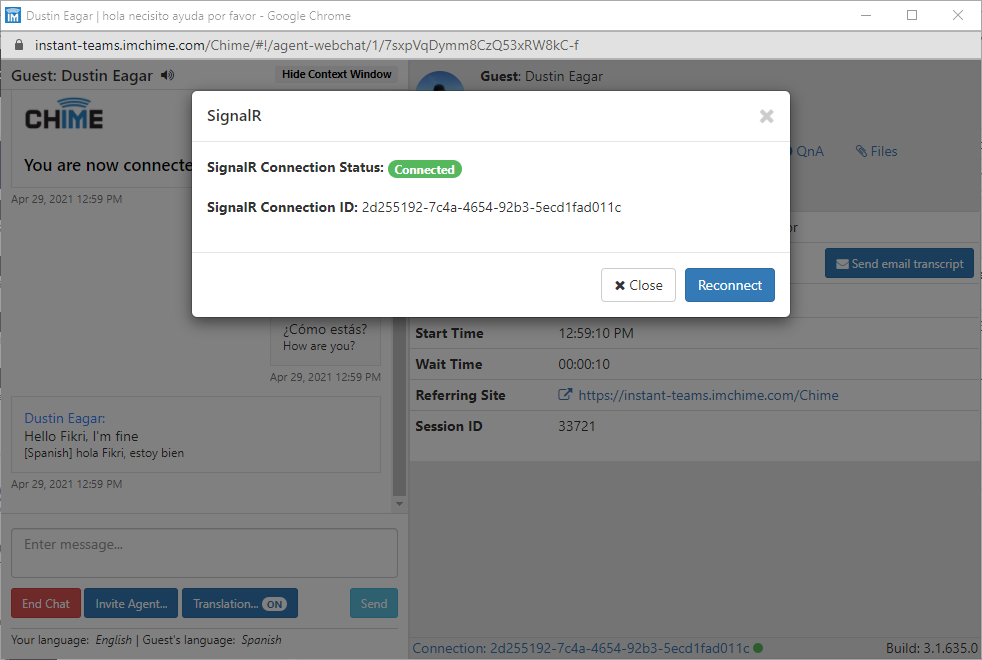Click Hide Context Window button
Image resolution: width=982 pixels, height=660 pixels.
click(336, 74)
